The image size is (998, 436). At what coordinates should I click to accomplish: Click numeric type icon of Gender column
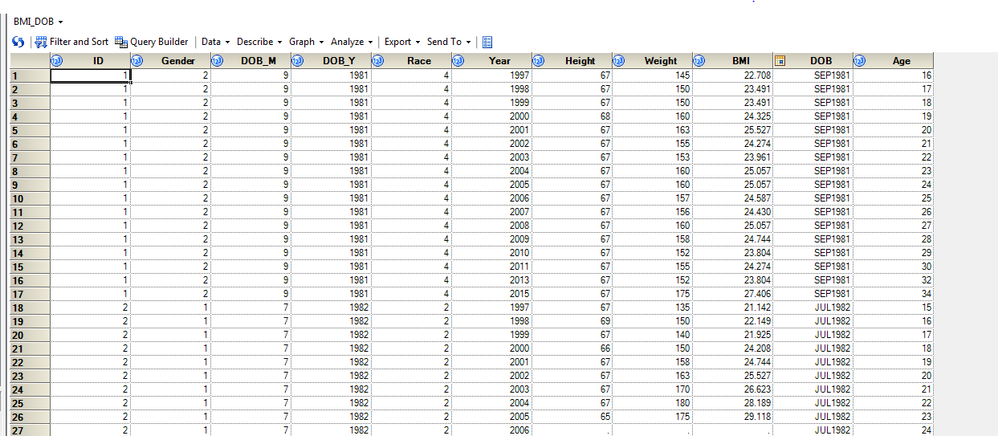pos(137,61)
